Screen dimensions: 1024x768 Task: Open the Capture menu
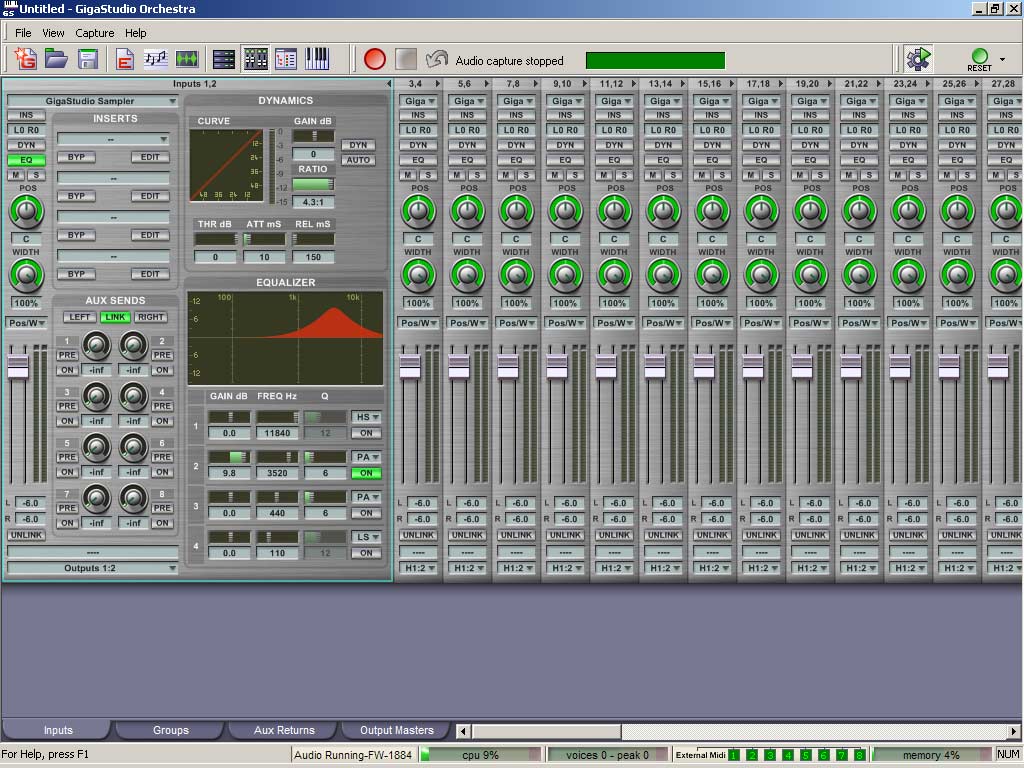(94, 32)
